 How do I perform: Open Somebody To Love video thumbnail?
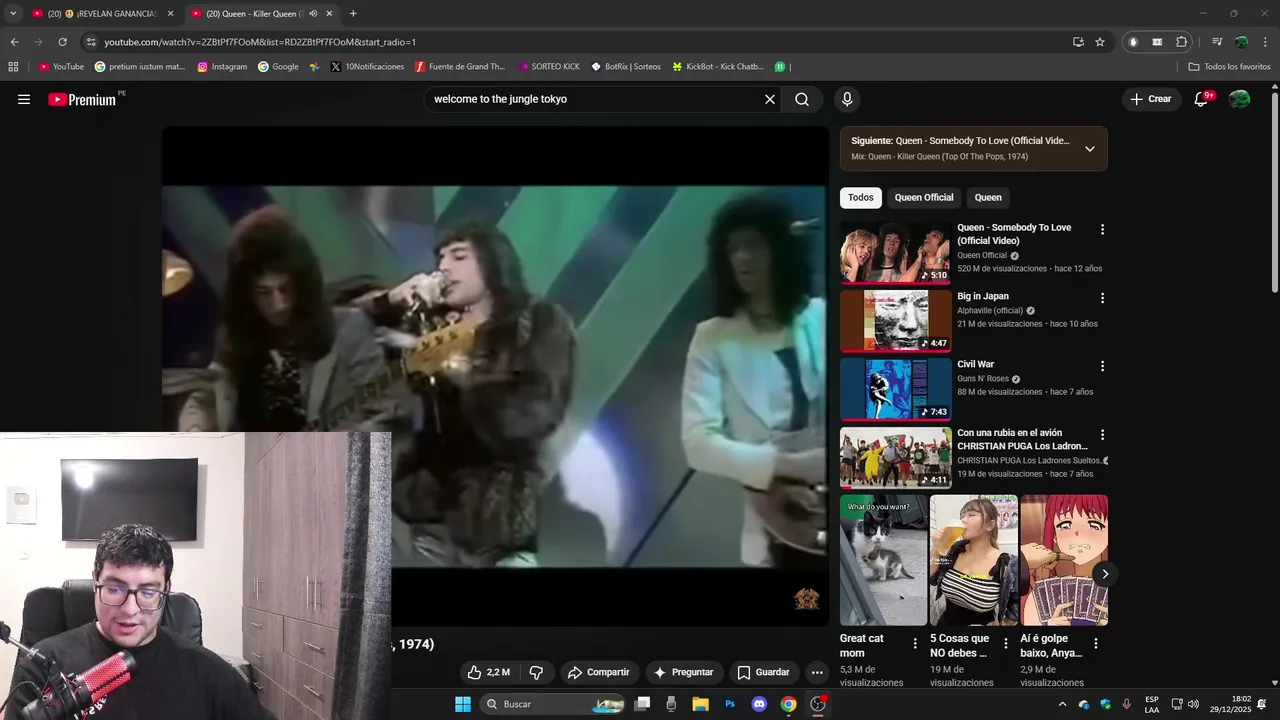pos(895,252)
